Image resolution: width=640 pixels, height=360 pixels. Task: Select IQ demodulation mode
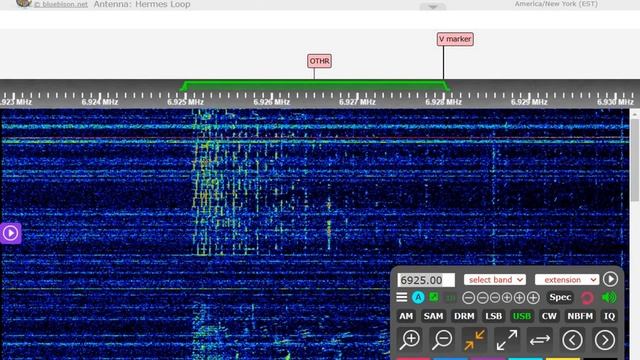[x=609, y=316]
